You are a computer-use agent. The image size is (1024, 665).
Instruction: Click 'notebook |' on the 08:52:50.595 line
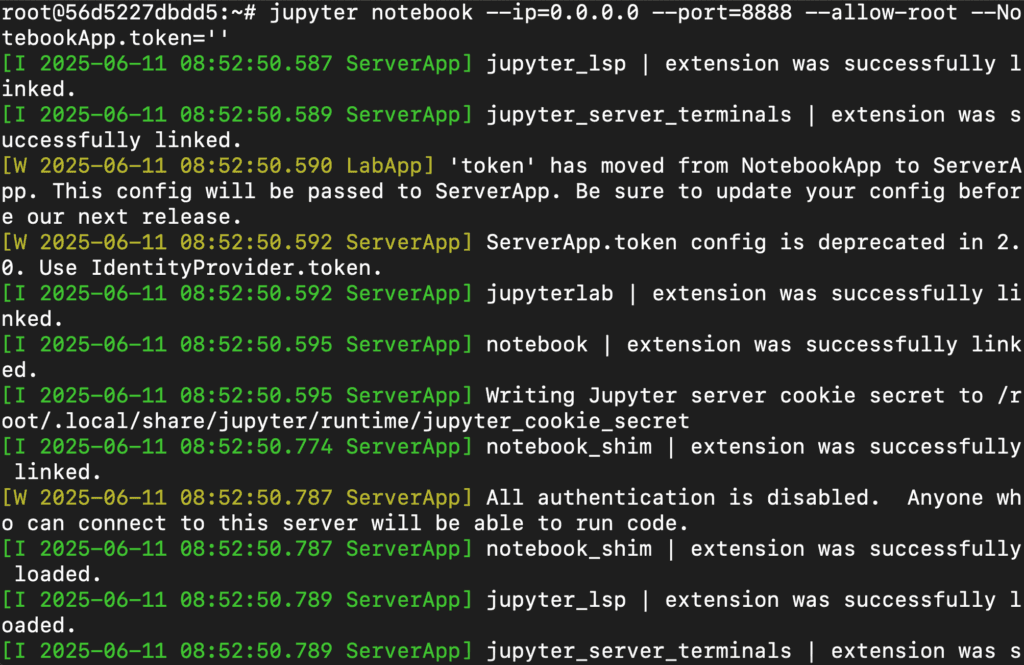[550, 344]
